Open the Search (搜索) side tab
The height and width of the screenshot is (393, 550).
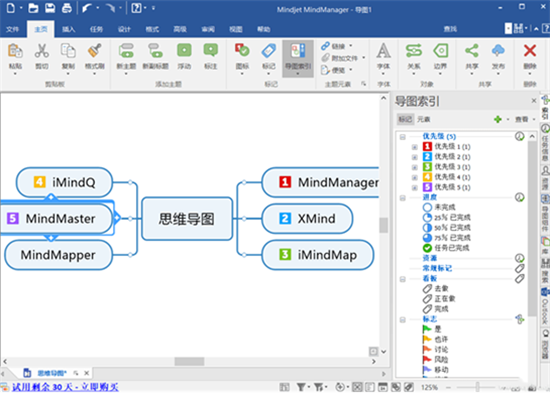click(545, 271)
